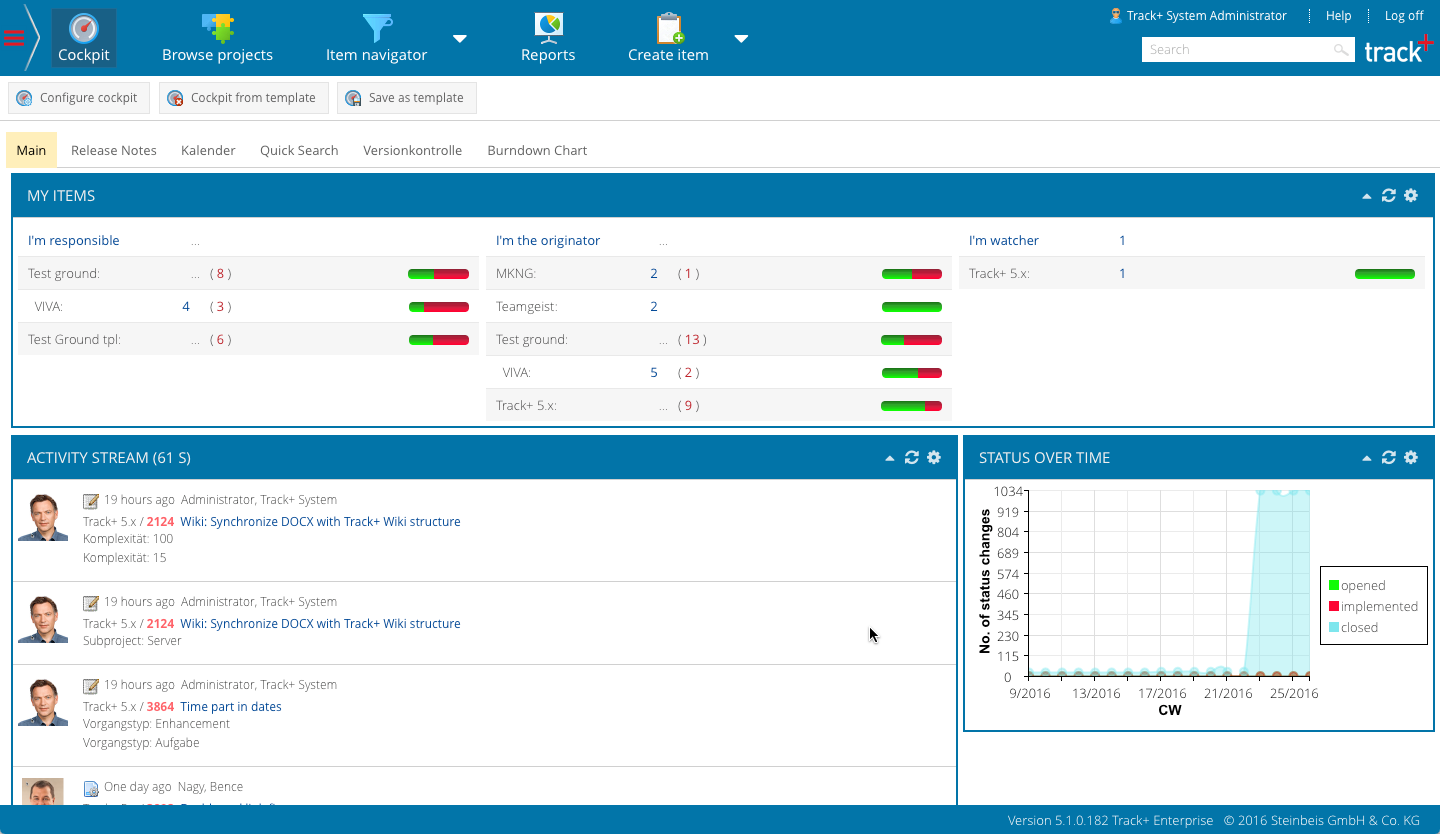
Task: Click Configure cockpit button
Action: (78, 98)
